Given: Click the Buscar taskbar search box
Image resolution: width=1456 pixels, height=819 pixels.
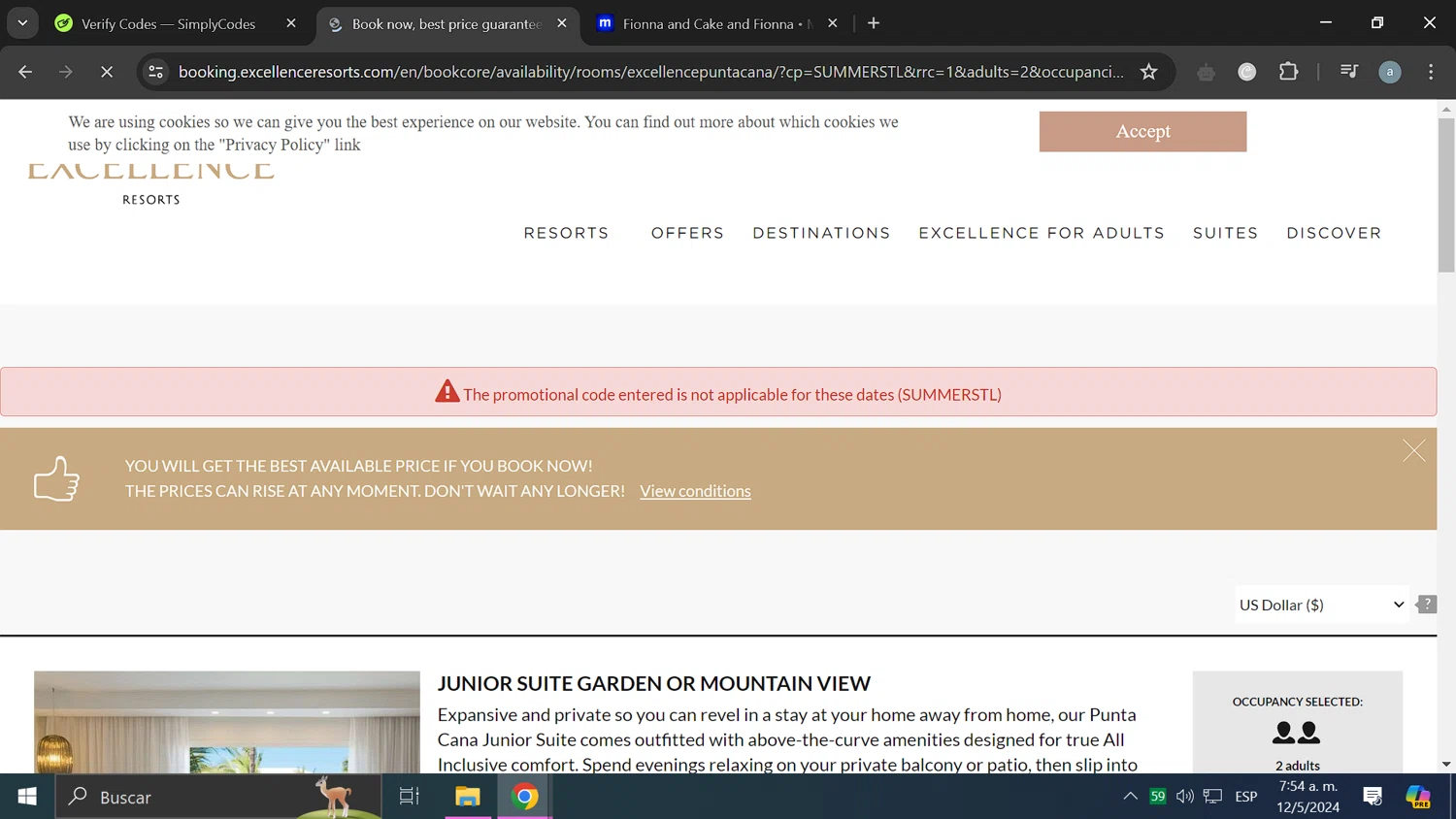Looking at the screenshot, I should 218,797.
